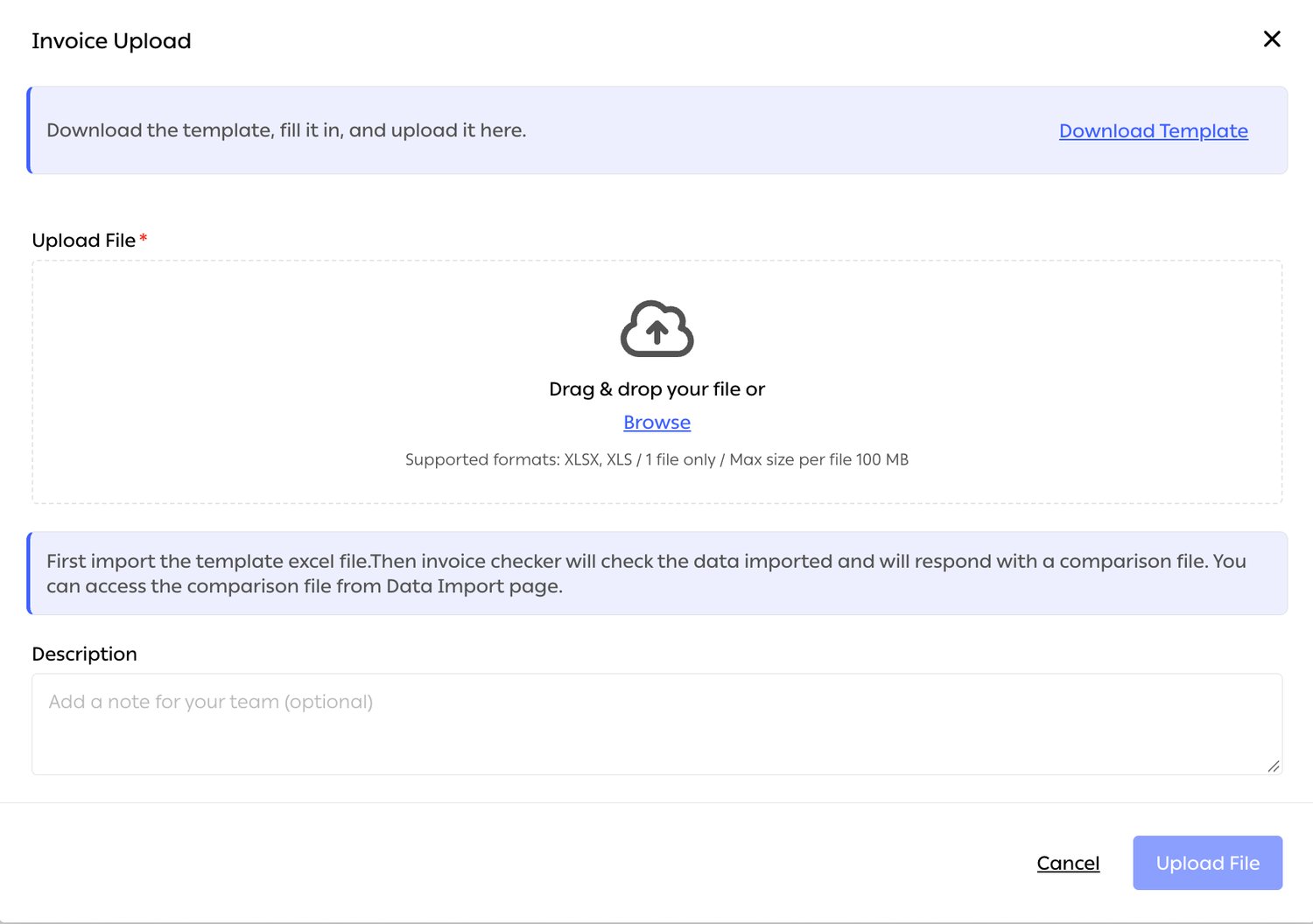
Task: Click the 'First import the template excel file' notice
Action: tap(657, 573)
